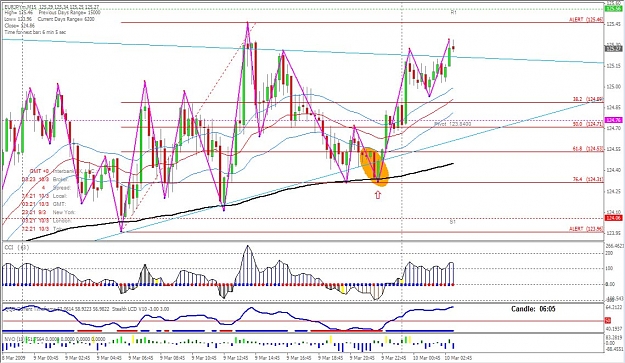Click the 40.1937 oscillator scale value
Image resolution: width=625 pixels, height=363 pixels.
click(614, 329)
